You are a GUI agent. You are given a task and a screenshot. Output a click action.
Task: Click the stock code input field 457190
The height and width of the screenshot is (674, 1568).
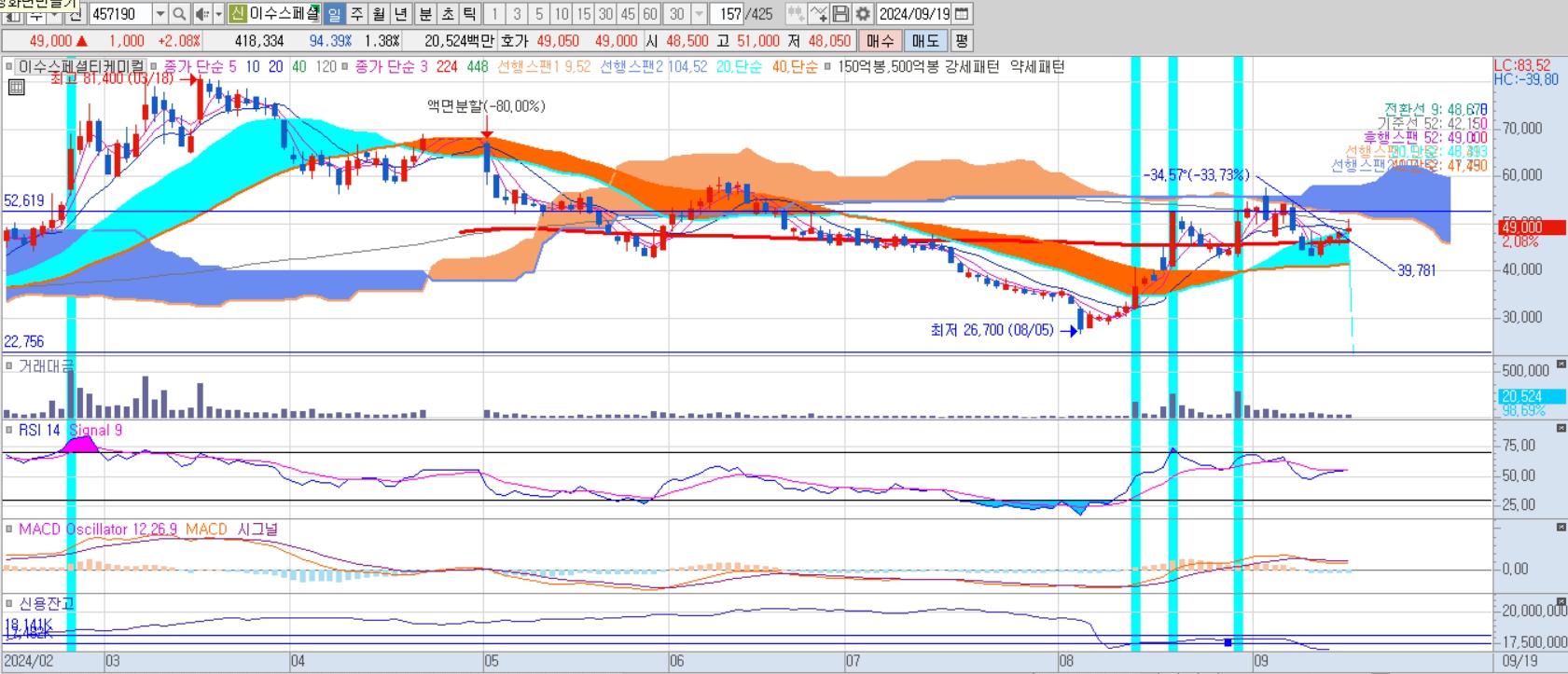point(120,14)
